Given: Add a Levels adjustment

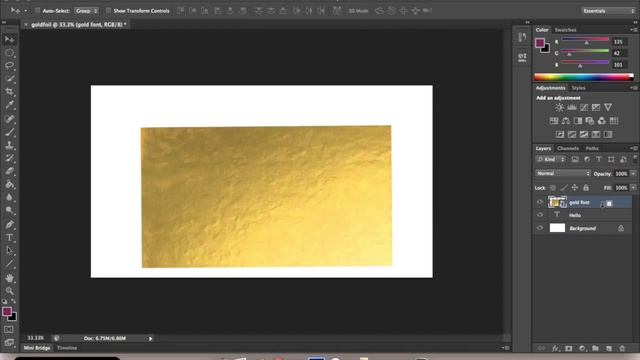Looking at the screenshot, I should pos(571,107).
